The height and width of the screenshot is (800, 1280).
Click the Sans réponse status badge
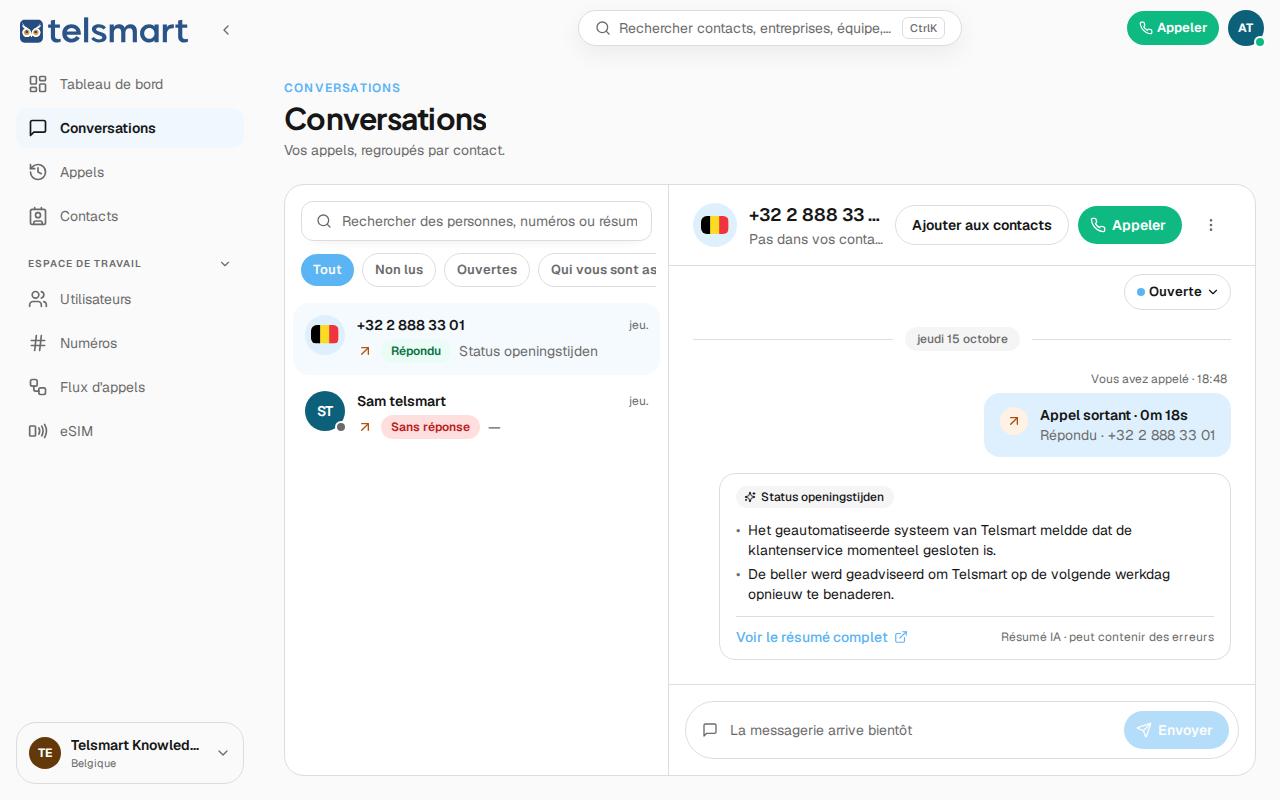click(430, 427)
